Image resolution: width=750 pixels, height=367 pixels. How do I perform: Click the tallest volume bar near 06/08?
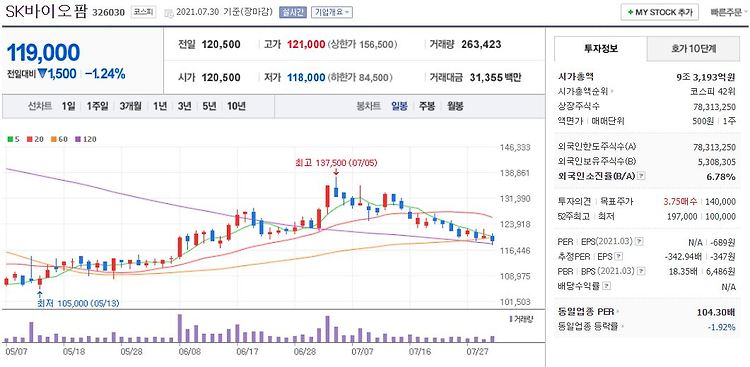pyautogui.click(x=180, y=328)
